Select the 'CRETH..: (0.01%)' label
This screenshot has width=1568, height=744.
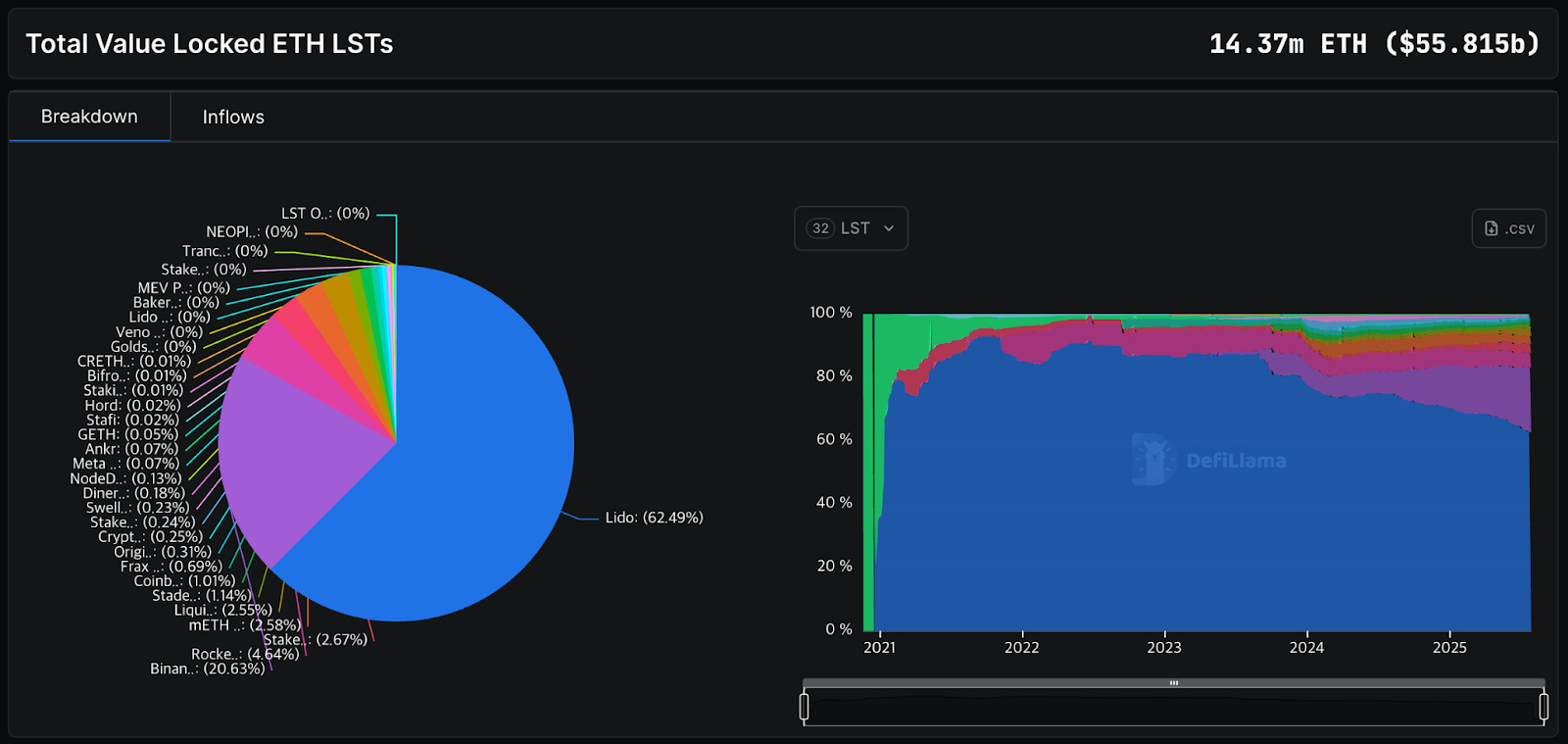134,361
